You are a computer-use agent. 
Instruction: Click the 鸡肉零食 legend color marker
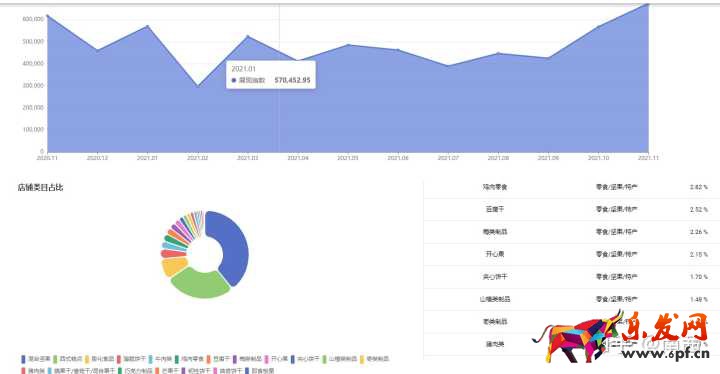[x=177, y=359]
